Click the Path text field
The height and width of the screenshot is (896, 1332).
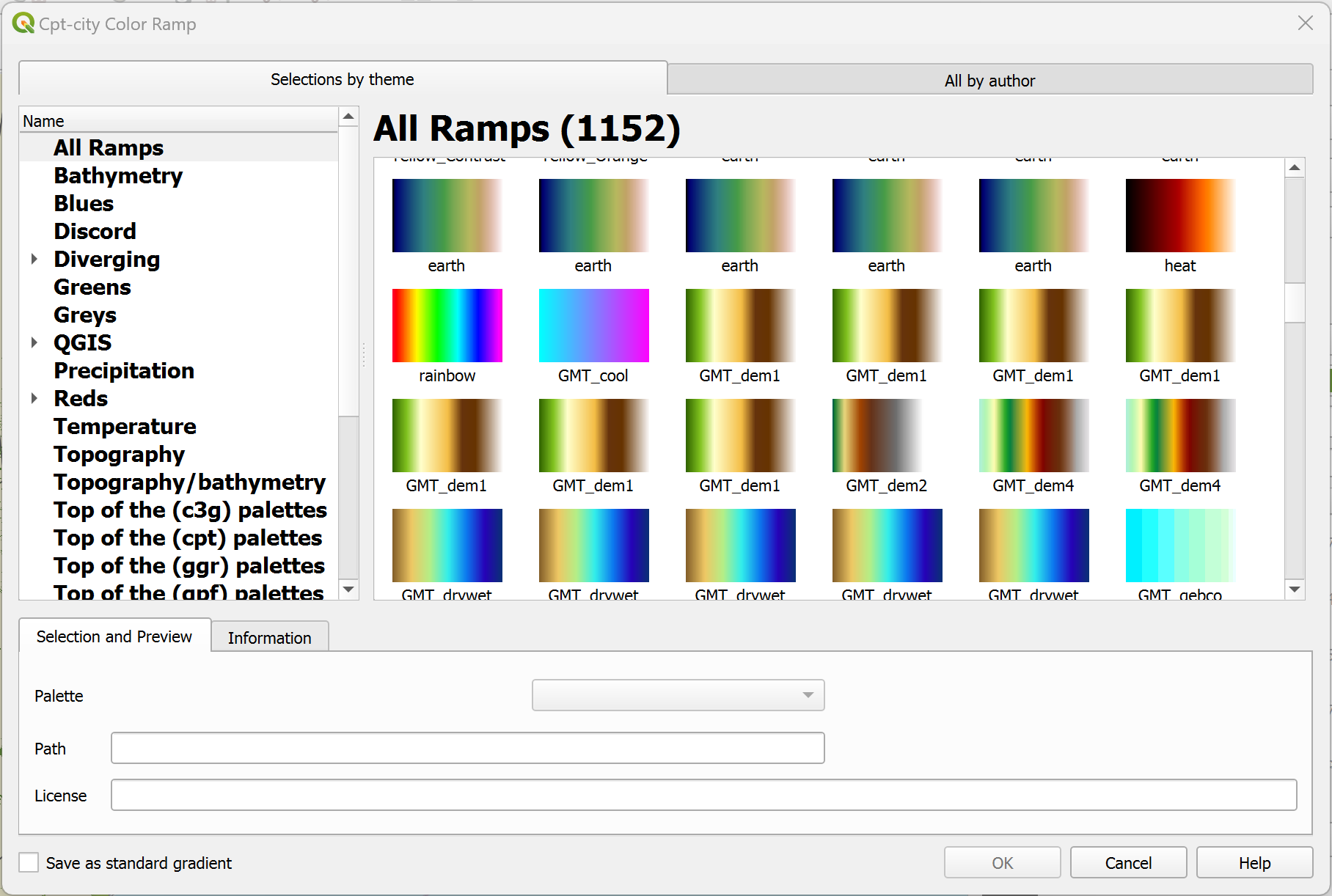[x=467, y=748]
